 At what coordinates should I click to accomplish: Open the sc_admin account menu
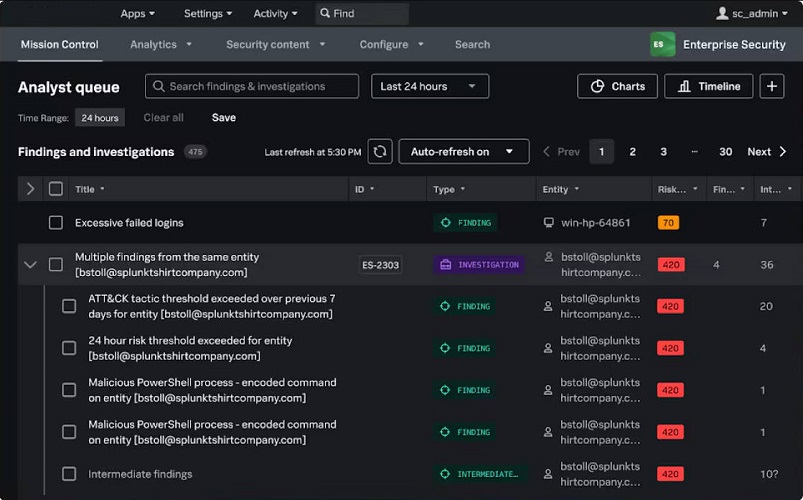(x=752, y=13)
